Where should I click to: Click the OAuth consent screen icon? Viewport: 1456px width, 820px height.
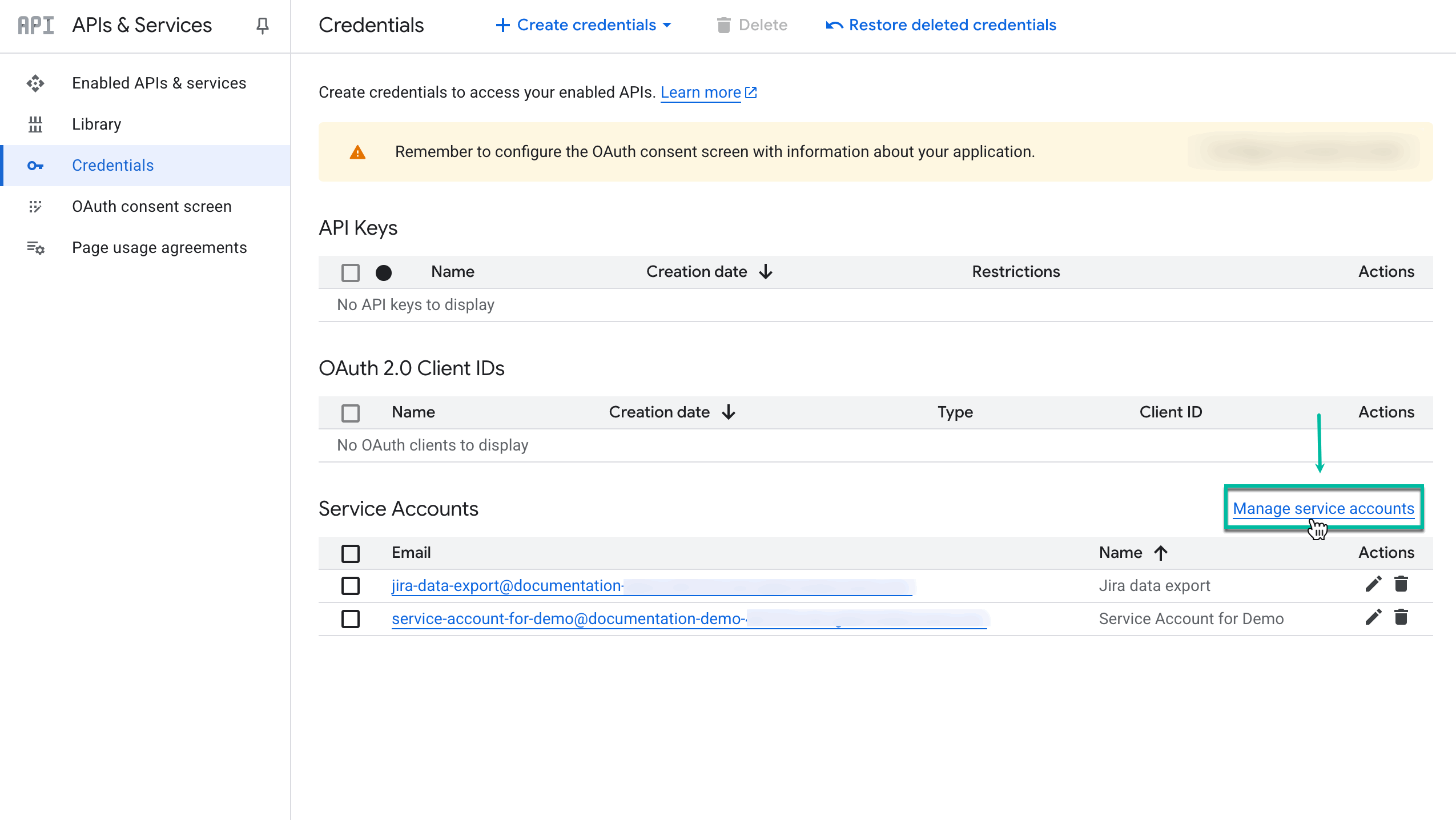tap(35, 207)
